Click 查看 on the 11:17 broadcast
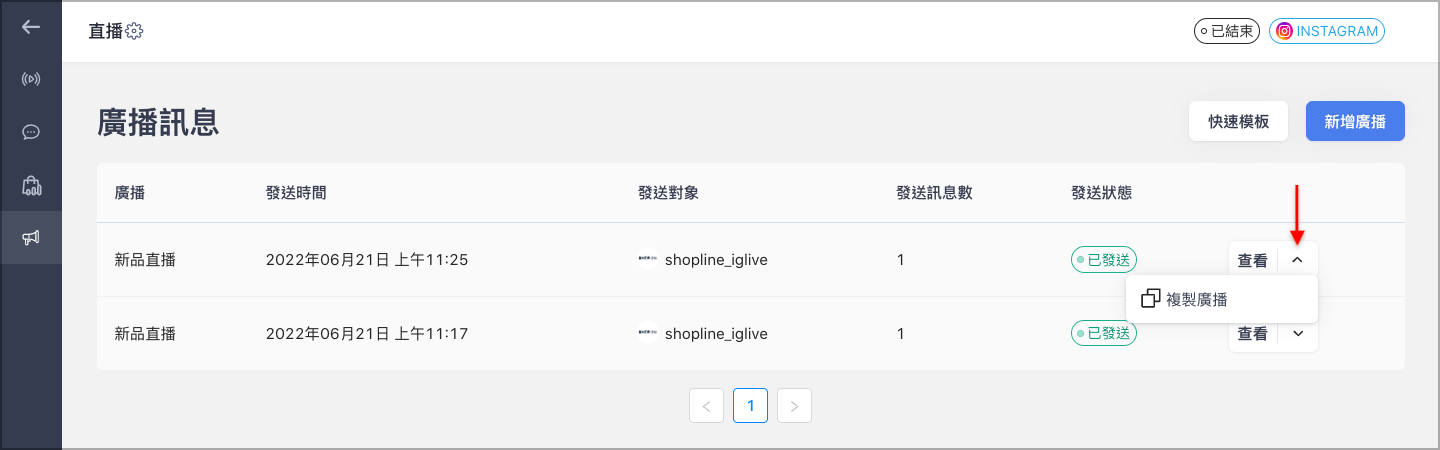Image resolution: width=1440 pixels, height=450 pixels. [x=1252, y=334]
